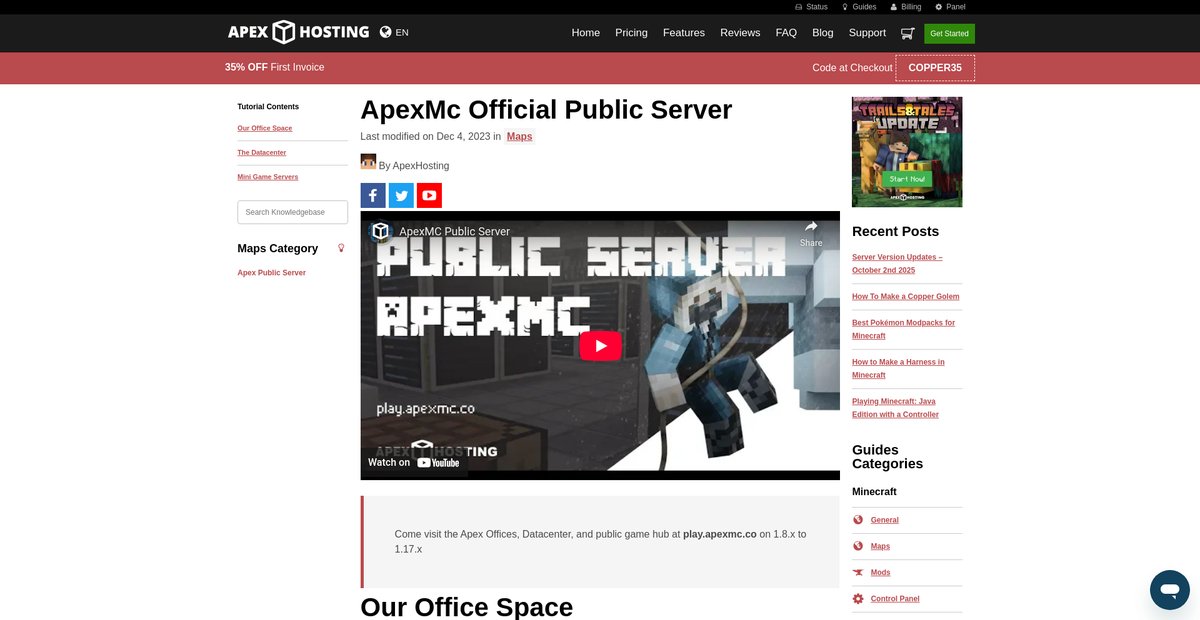Click the video title ApexMC Public Server
This screenshot has width=1200, height=620.
click(x=455, y=231)
